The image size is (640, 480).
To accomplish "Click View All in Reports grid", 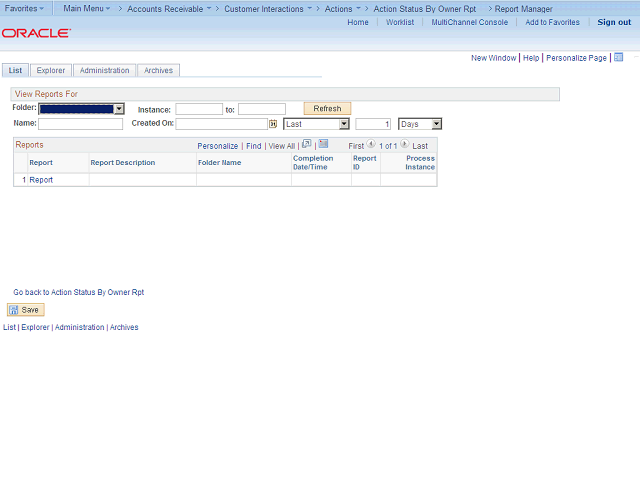I will 282,146.
